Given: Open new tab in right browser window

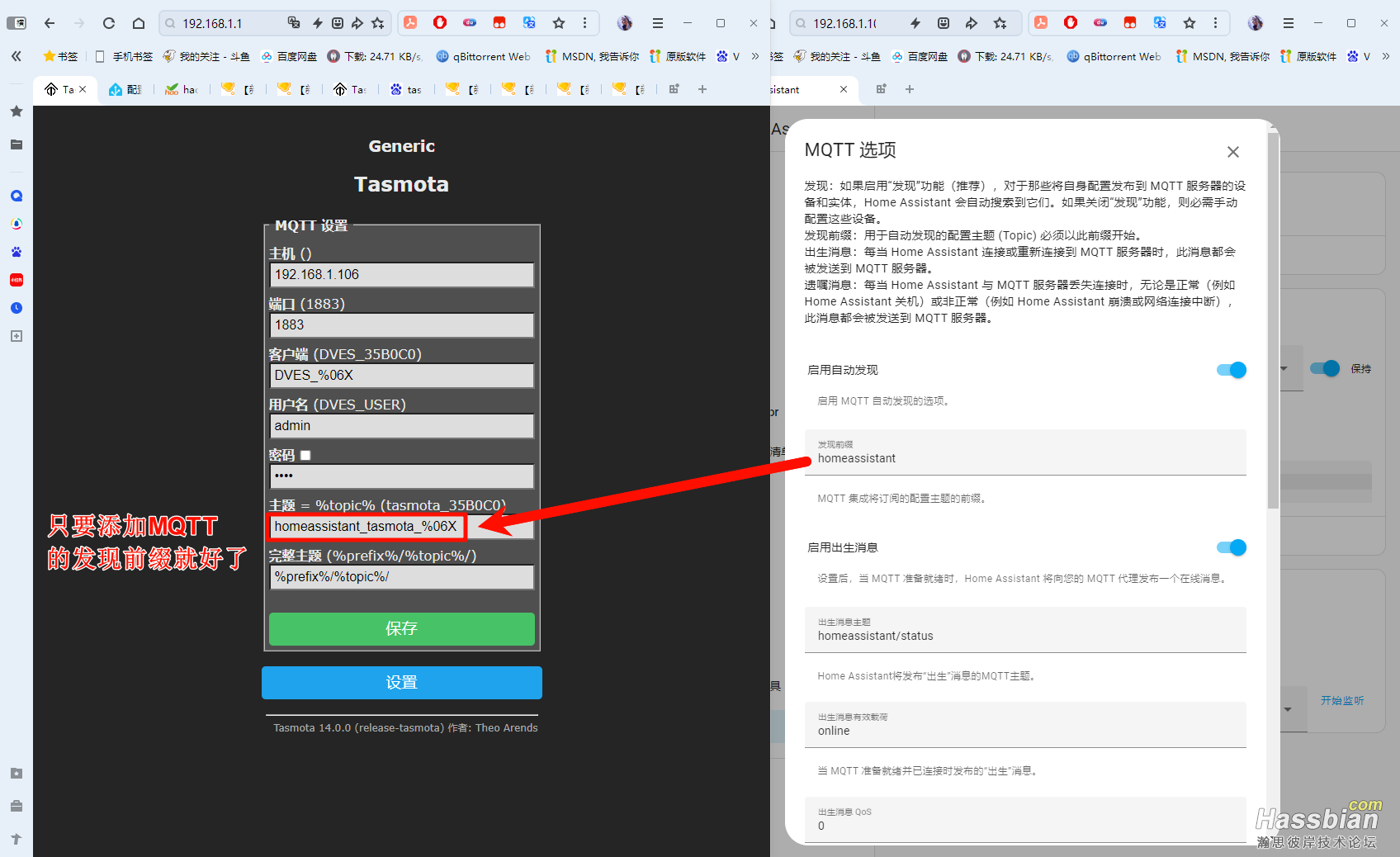Looking at the screenshot, I should click(910, 89).
